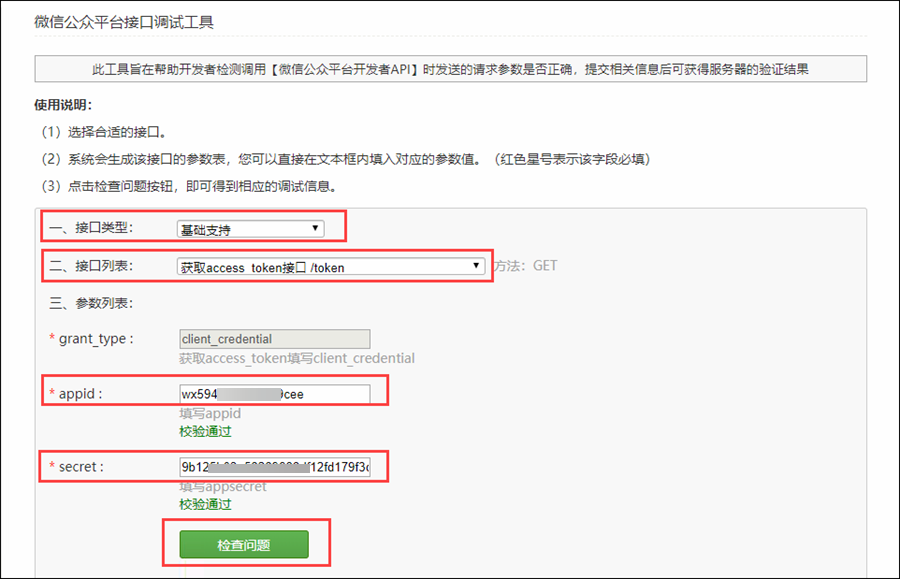This screenshot has height=579, width=900.
Task: Click 校验通过 under the appid field
Action: tap(205, 432)
